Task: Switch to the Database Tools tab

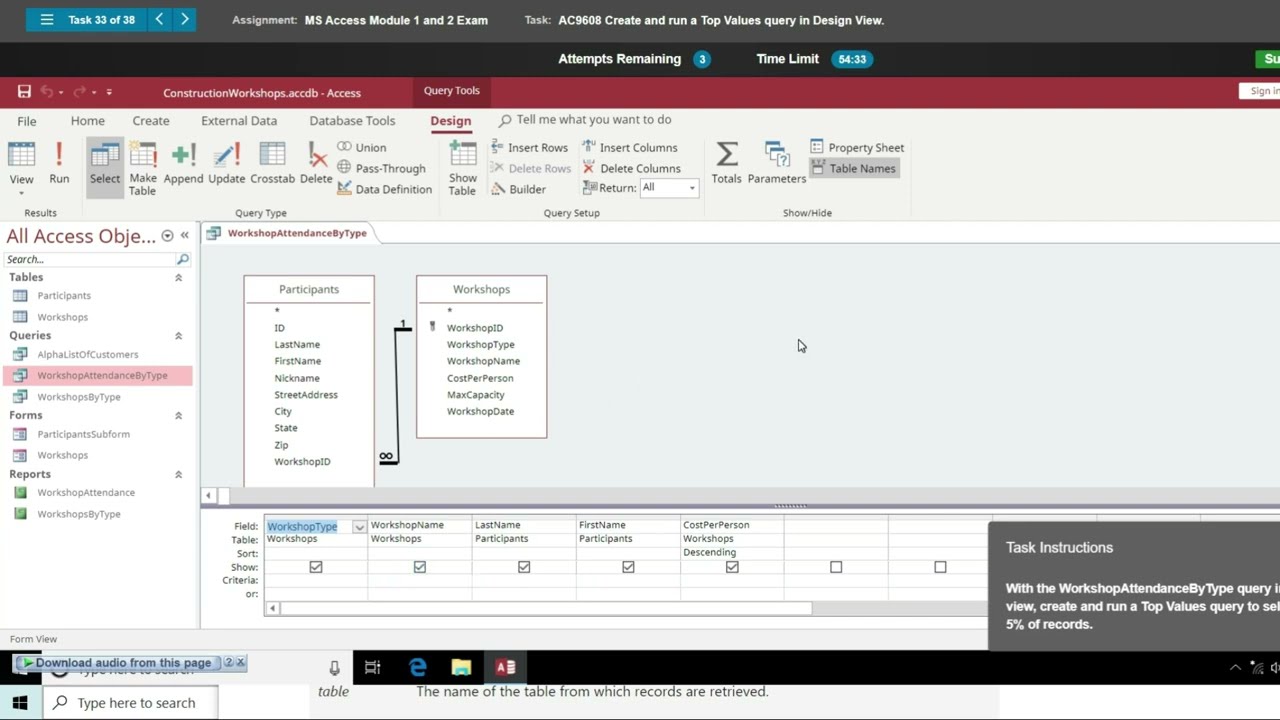Action: pos(352,121)
